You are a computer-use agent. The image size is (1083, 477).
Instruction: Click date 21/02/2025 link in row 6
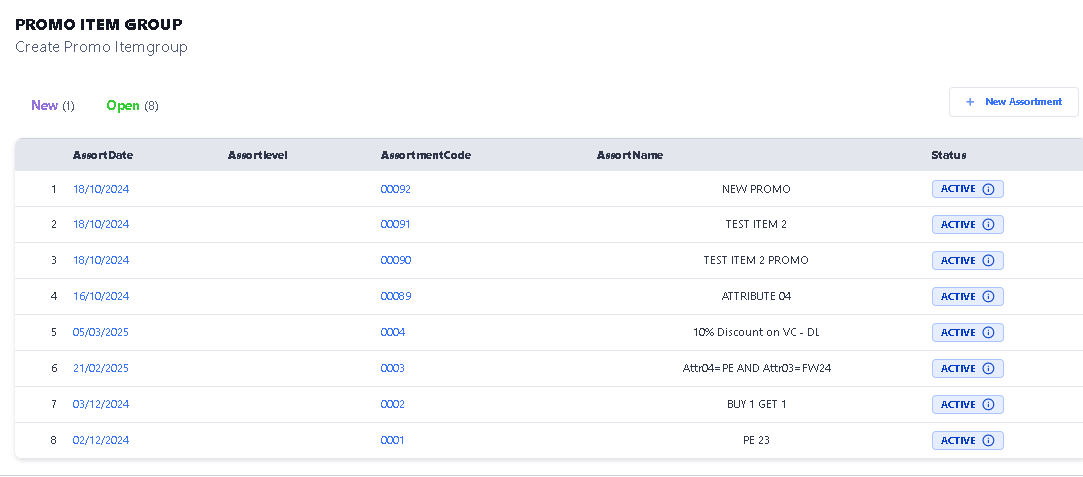click(x=101, y=368)
